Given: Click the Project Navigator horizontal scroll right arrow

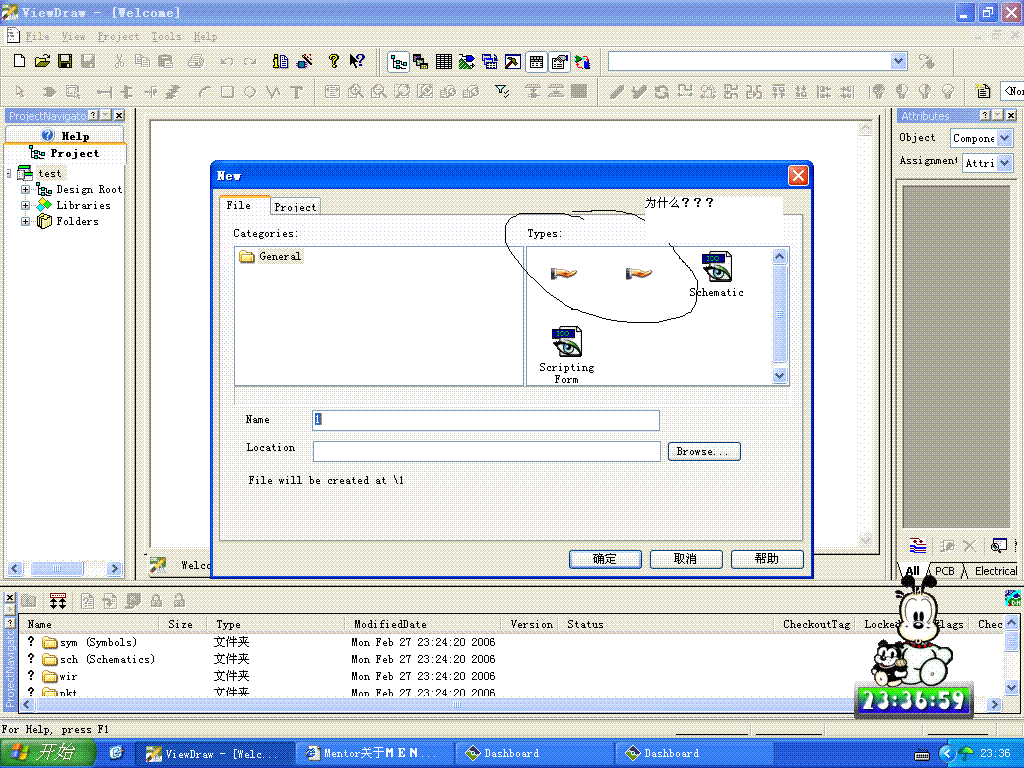Looking at the screenshot, I should coord(115,568).
